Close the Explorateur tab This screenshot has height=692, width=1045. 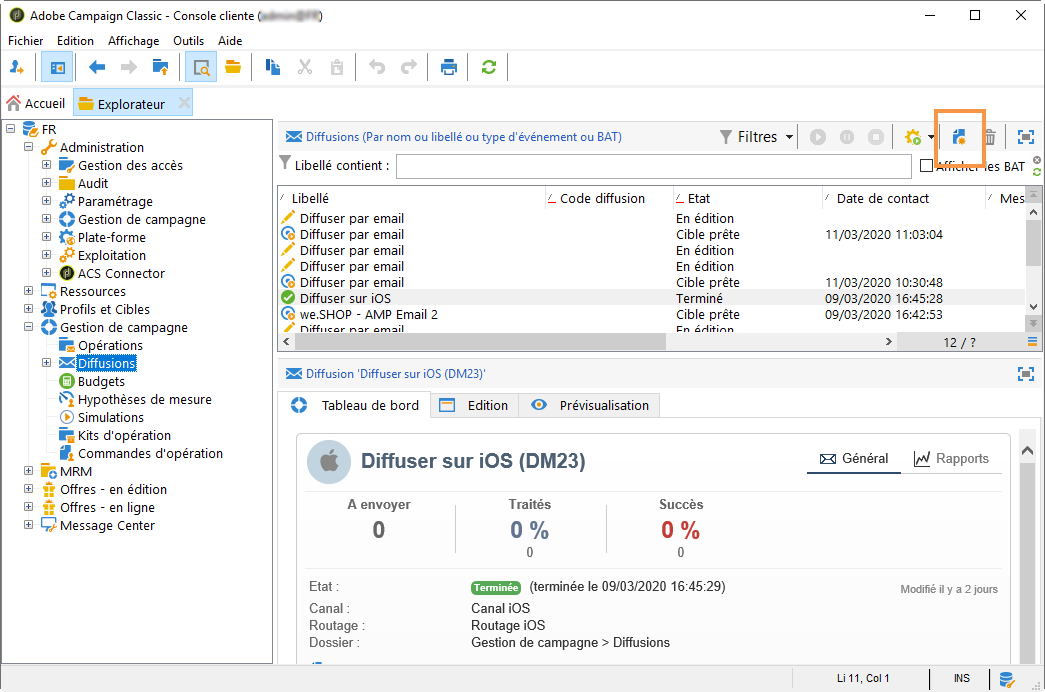[185, 103]
